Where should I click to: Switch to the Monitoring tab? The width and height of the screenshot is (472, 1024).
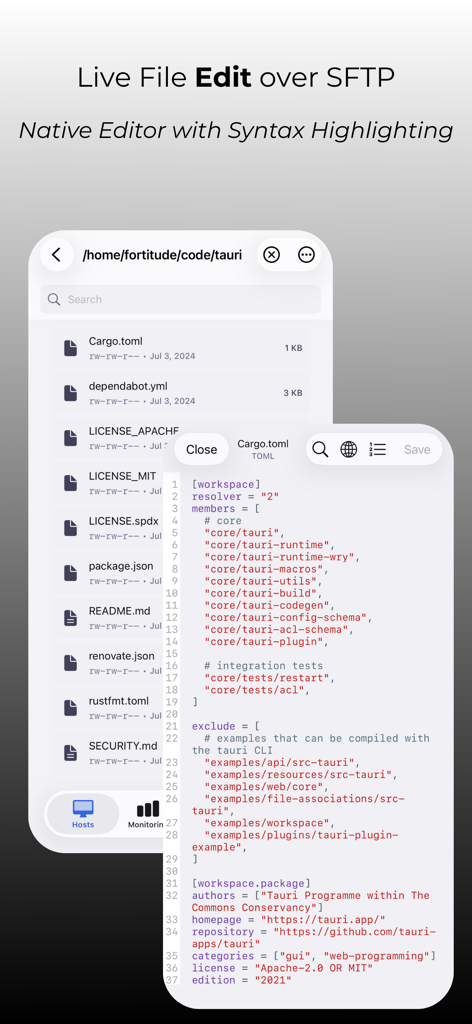146,814
